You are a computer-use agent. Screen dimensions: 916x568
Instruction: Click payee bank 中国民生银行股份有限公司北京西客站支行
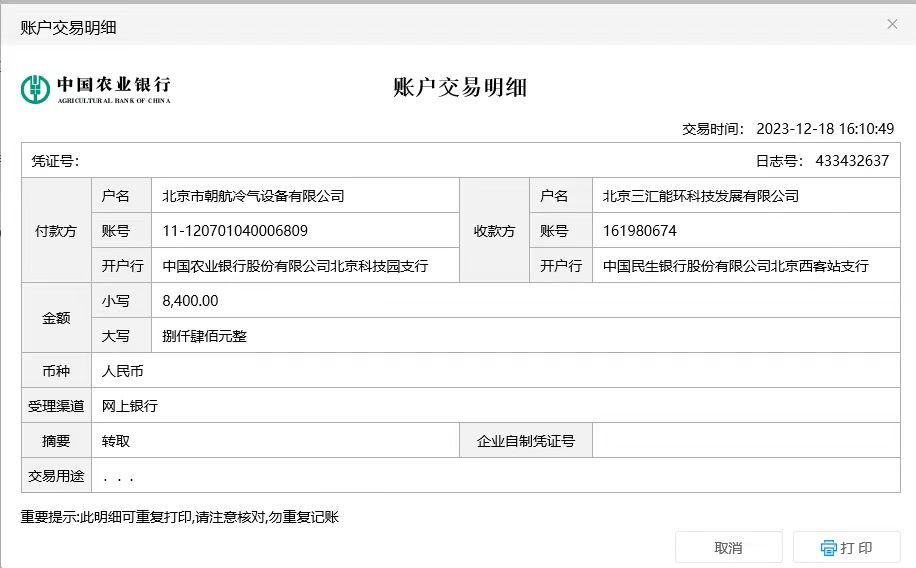click(735, 266)
